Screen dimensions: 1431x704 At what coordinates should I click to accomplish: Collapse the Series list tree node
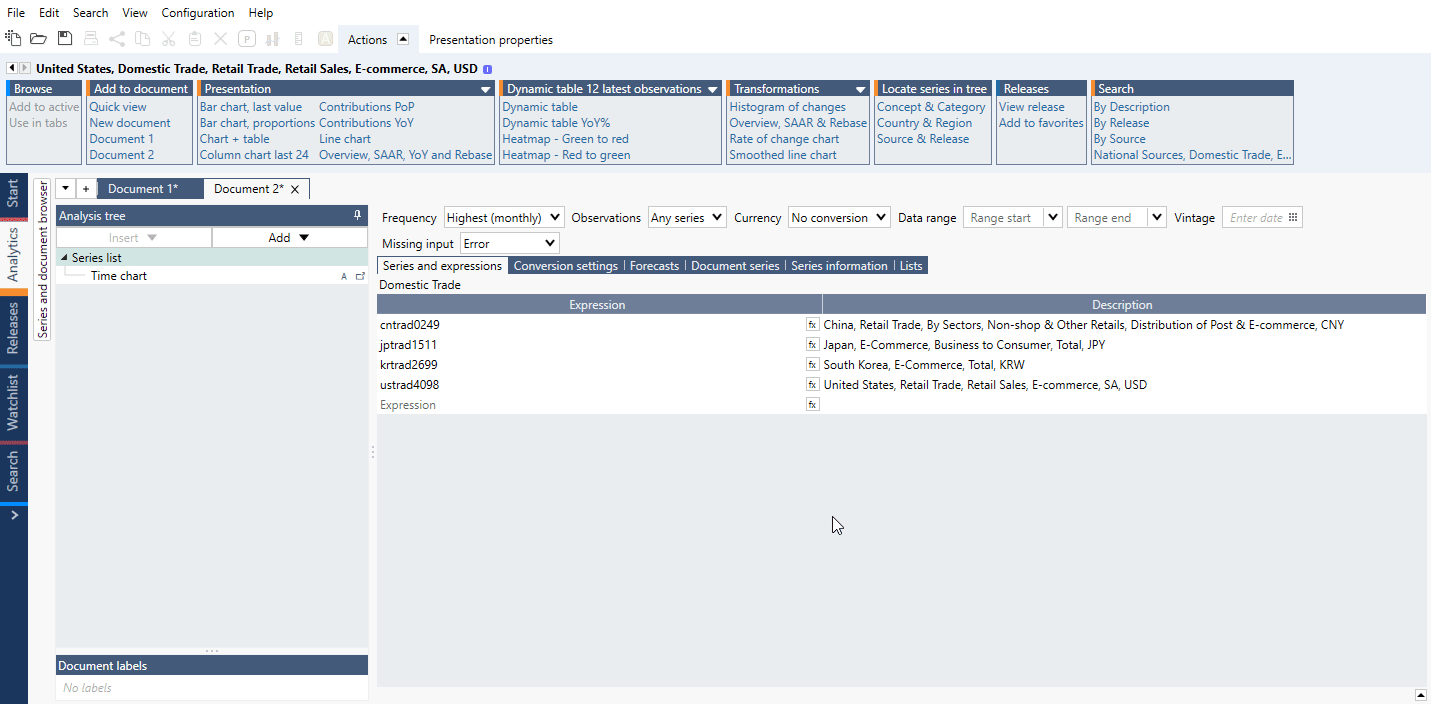click(65, 258)
